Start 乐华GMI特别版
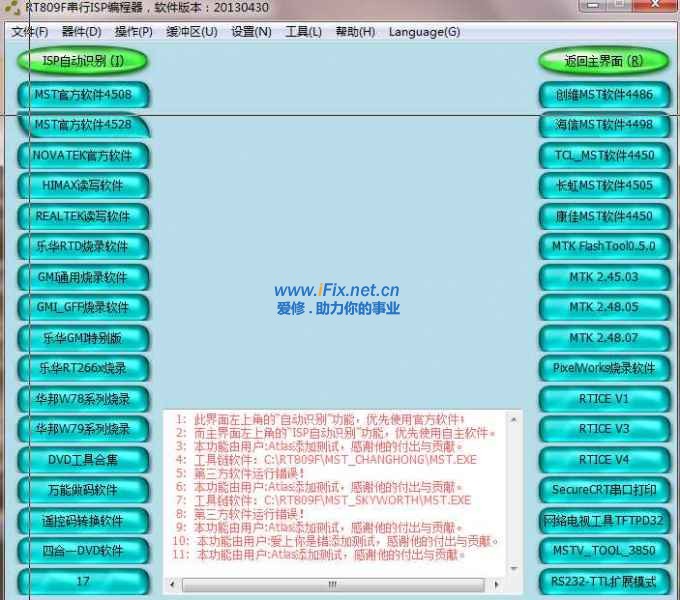This screenshot has width=680, height=600. coord(83,338)
